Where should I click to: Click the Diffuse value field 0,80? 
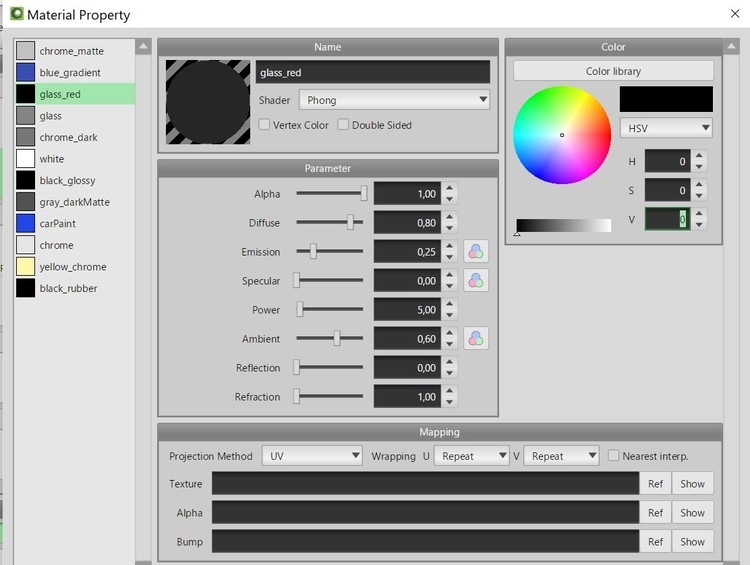click(x=408, y=222)
